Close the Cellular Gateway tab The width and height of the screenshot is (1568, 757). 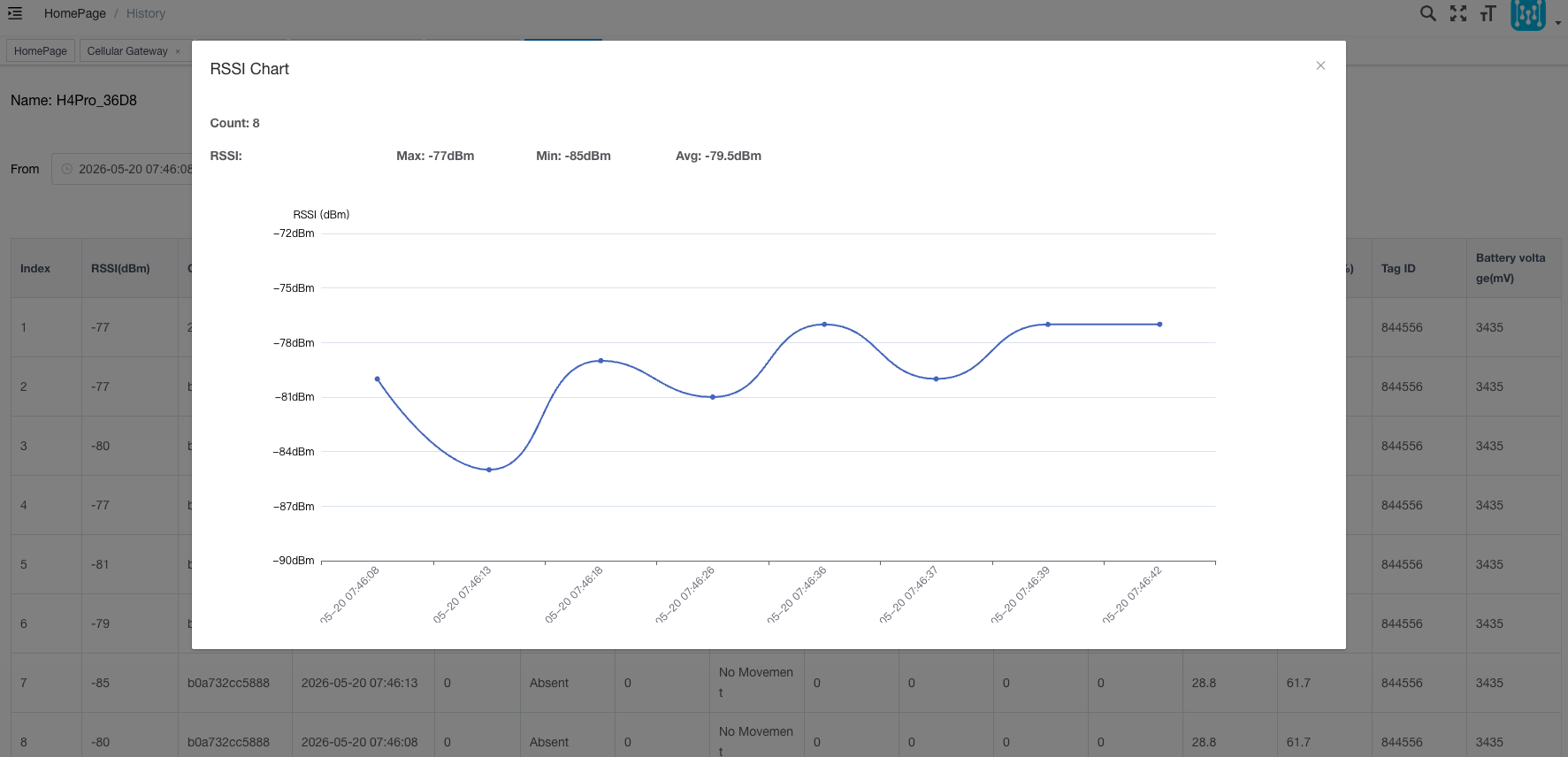178,51
